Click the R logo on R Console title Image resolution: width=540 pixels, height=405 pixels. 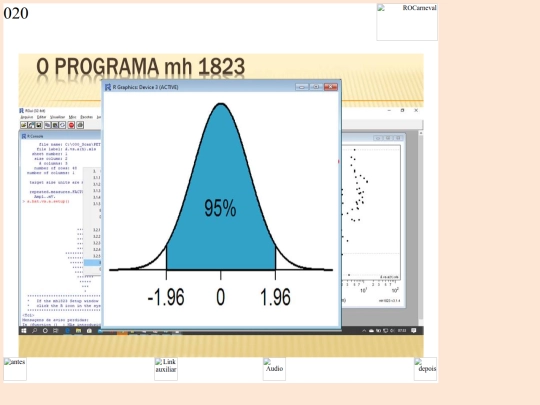coord(24,136)
